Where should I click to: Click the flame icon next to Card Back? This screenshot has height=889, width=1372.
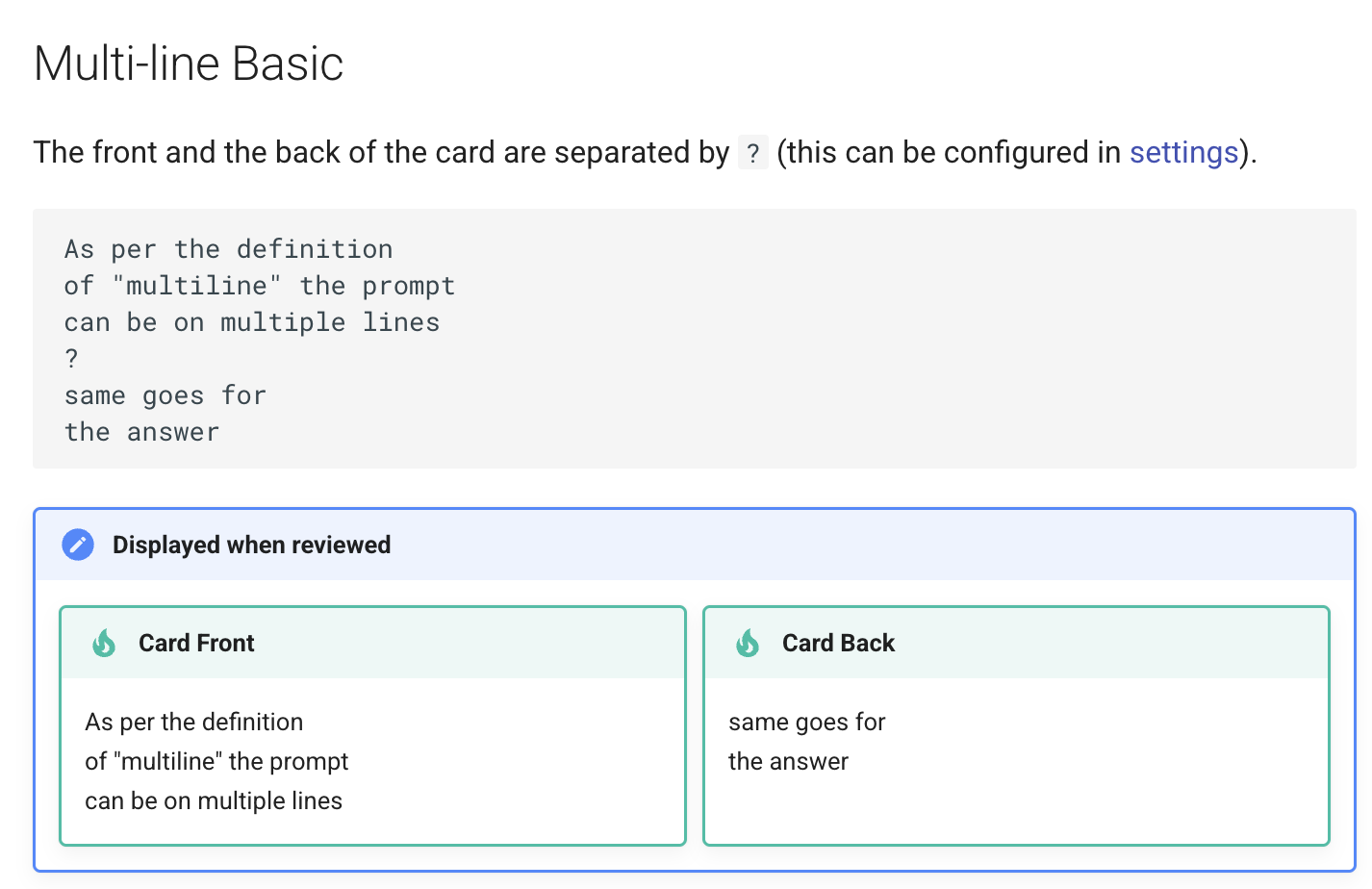point(748,643)
